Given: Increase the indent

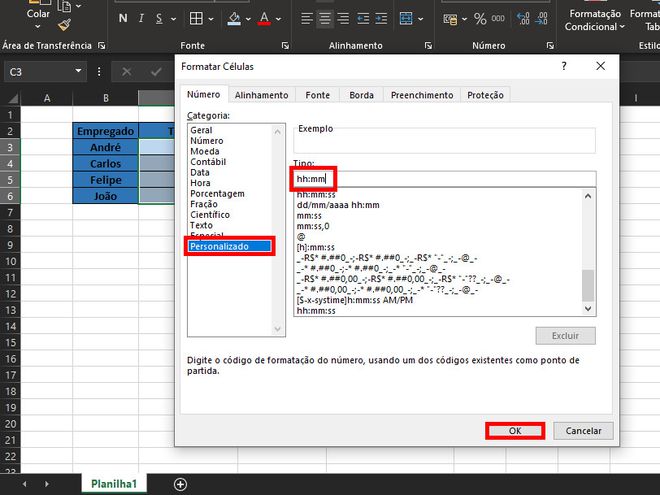Looking at the screenshot, I should tap(381, 19).
